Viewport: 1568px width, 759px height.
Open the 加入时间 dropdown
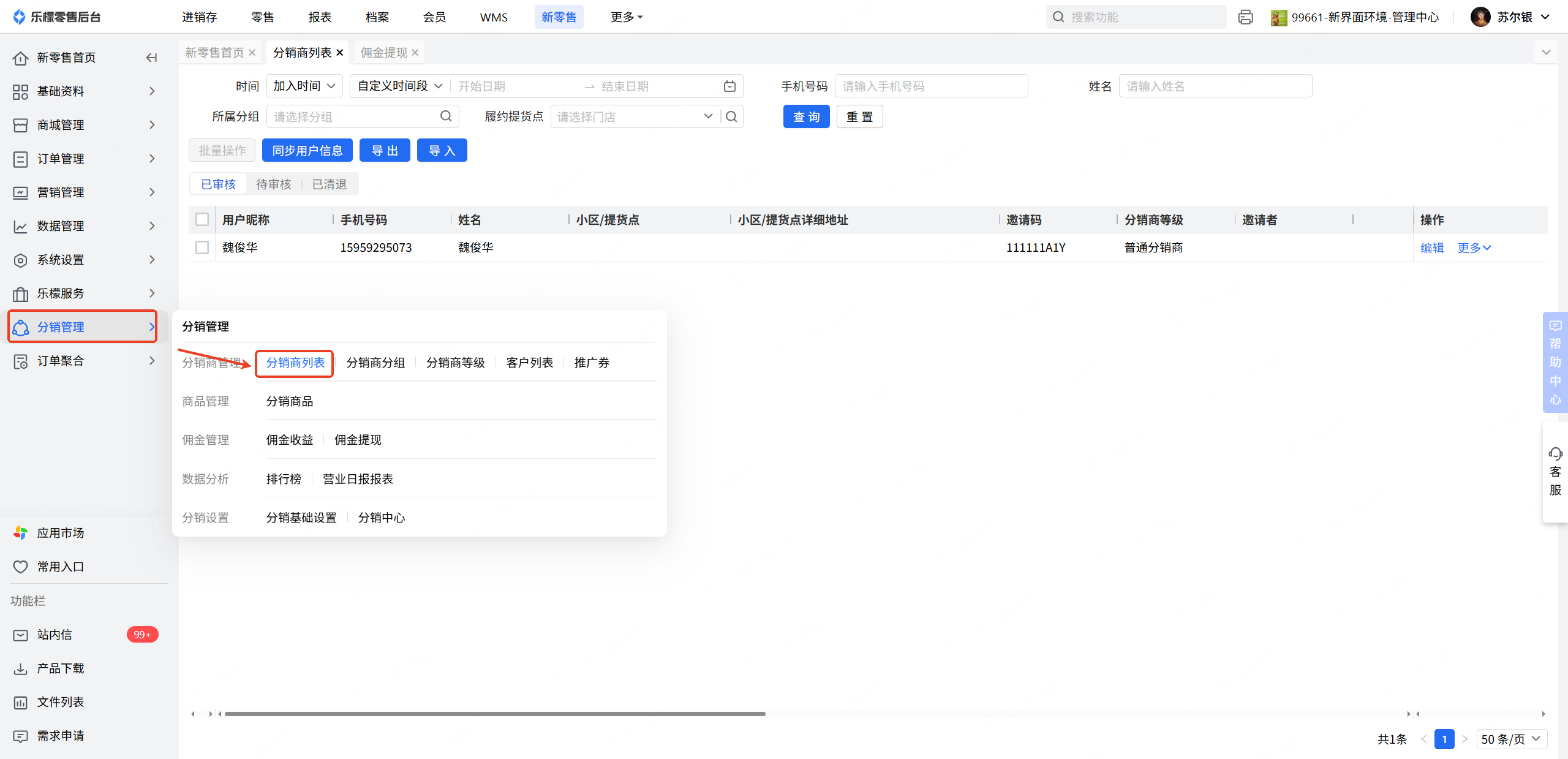[x=304, y=86]
